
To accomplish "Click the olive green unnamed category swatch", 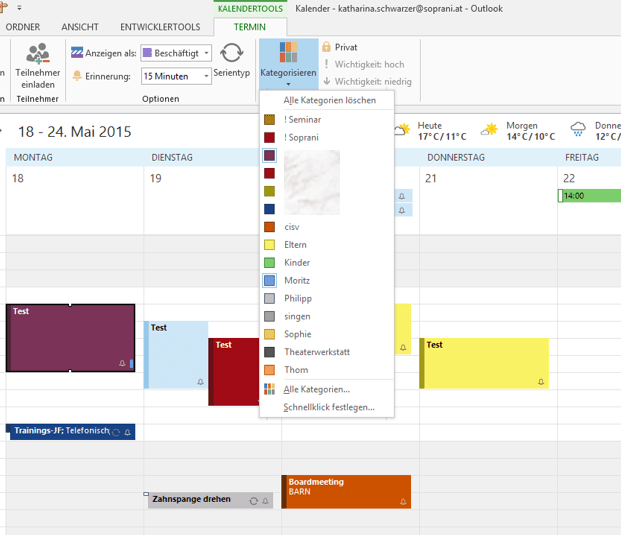I will point(269,191).
